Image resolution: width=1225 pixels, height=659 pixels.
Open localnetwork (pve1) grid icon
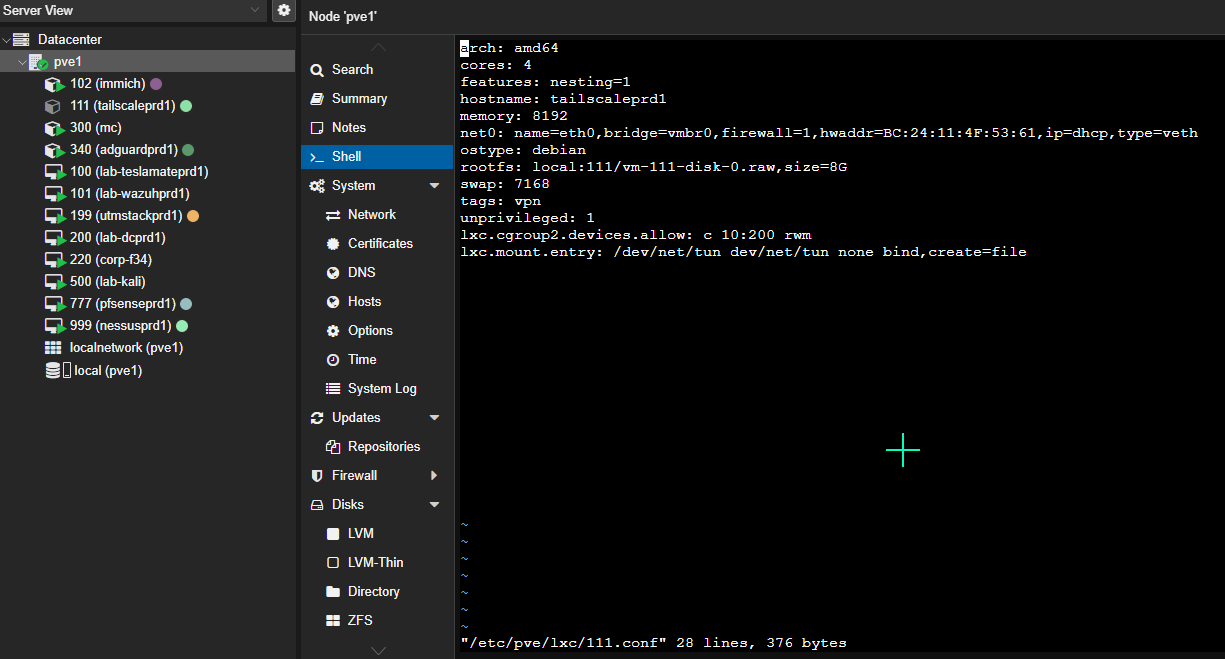54,348
